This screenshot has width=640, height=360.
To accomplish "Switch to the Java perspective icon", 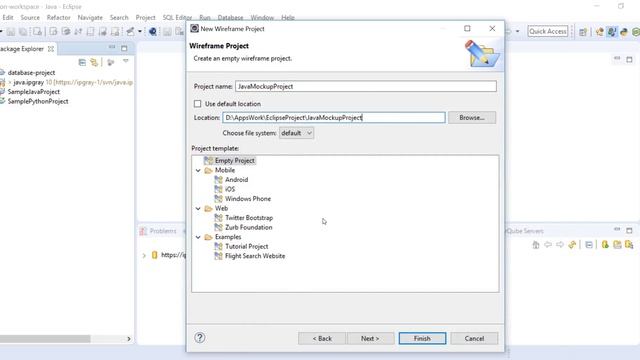I will (611, 32).
